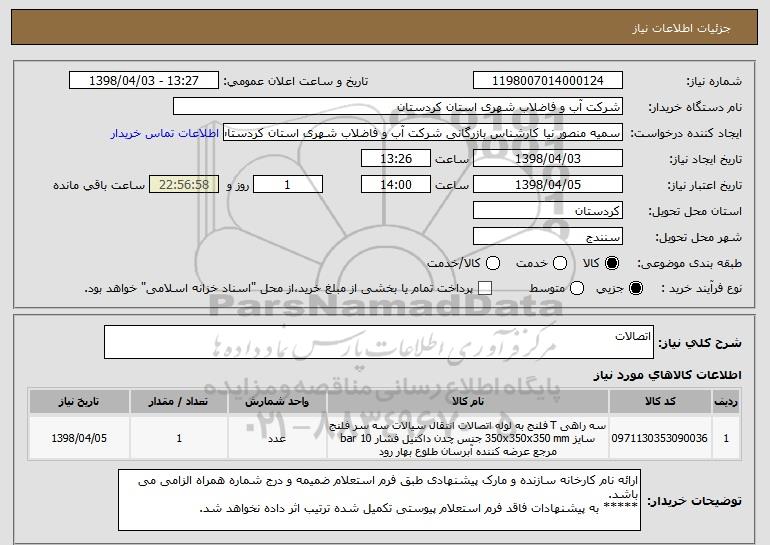Click the delivery city field سنندج
The image size is (770, 545).
548,237
